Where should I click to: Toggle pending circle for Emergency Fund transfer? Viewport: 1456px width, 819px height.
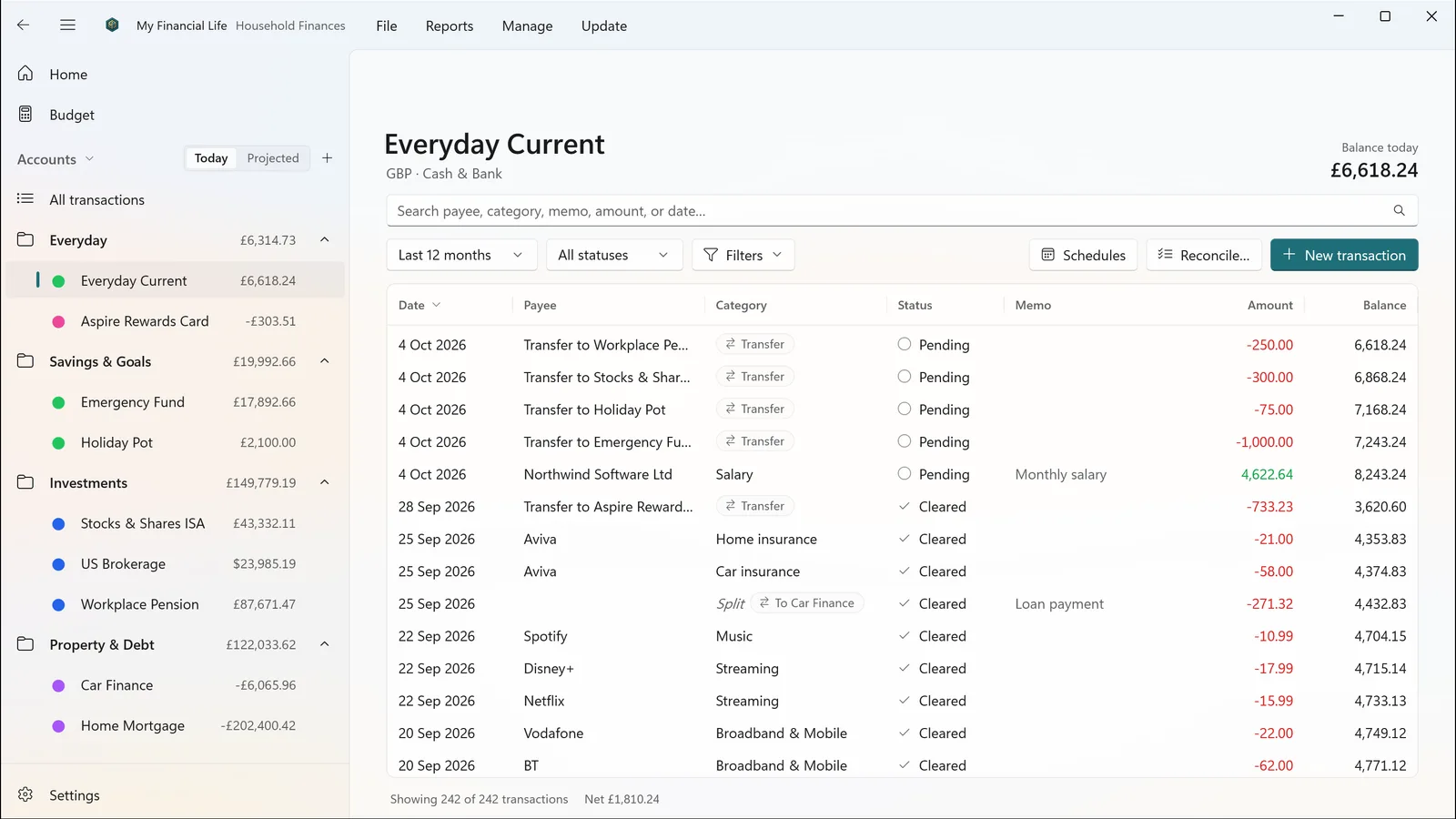point(904,441)
